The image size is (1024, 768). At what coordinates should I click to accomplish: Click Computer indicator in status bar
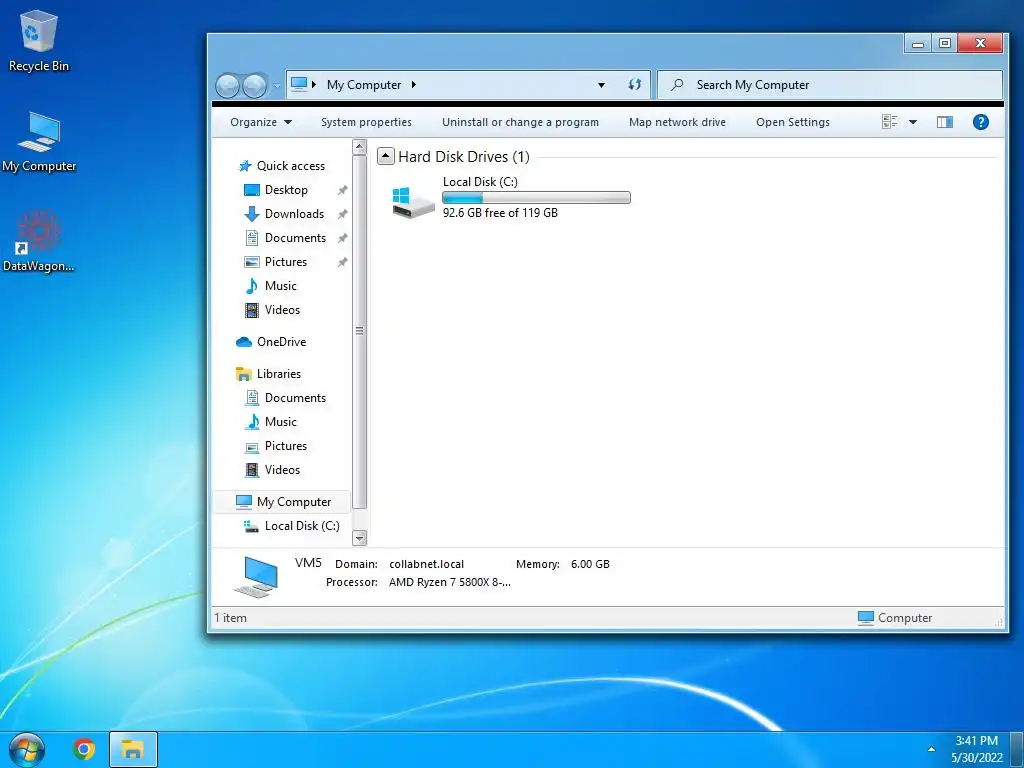(x=895, y=618)
